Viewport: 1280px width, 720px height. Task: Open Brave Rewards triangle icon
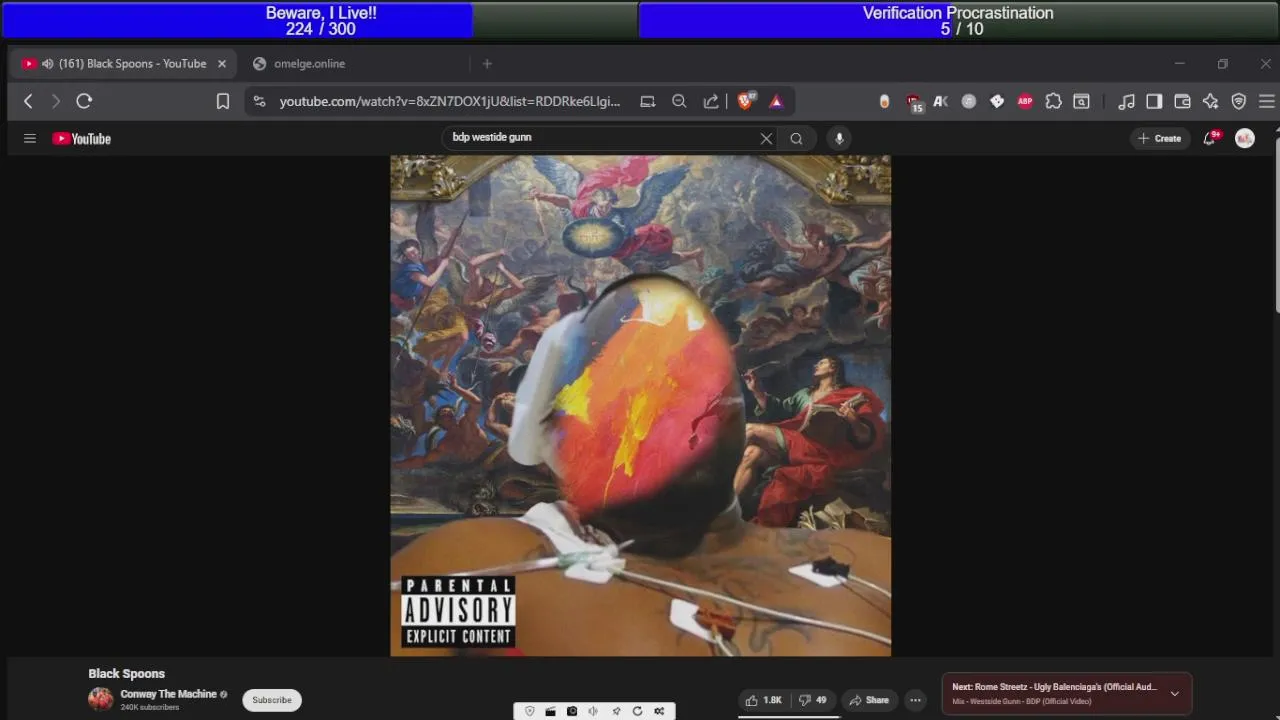776,101
